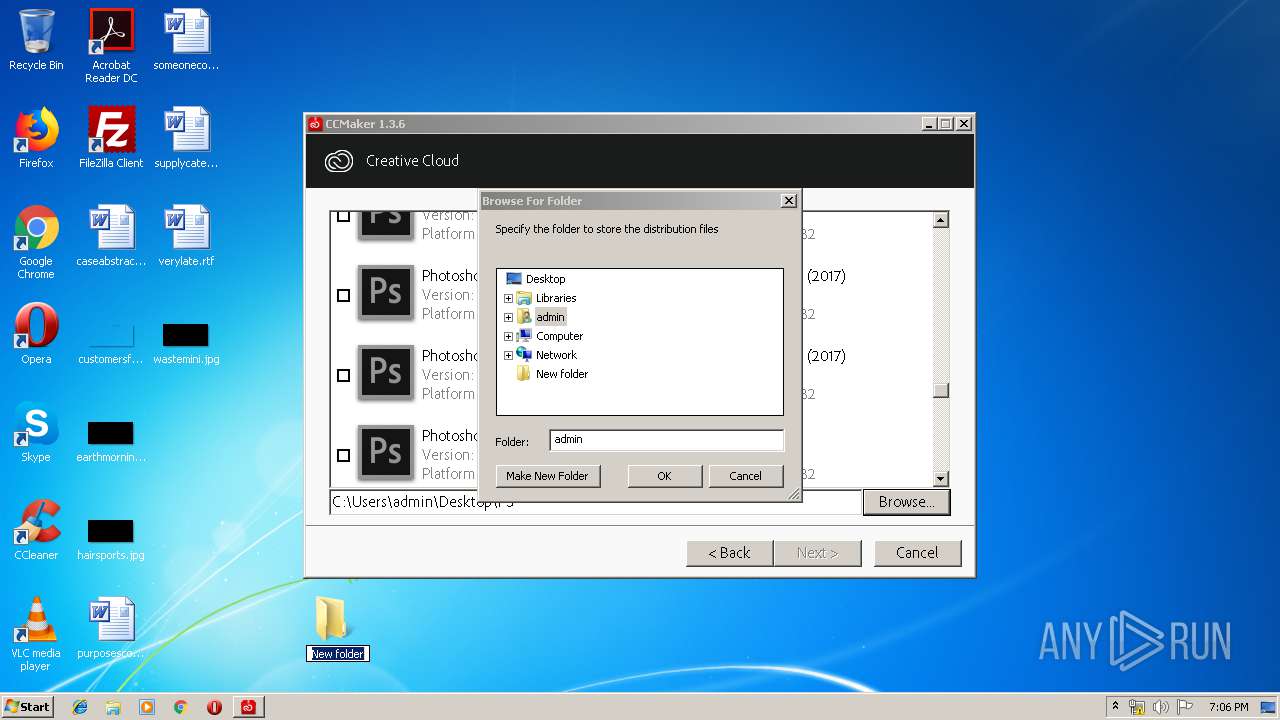Select the someoneco... Word document icon
Image resolution: width=1280 pixels, height=720 pixels.
coord(186,40)
